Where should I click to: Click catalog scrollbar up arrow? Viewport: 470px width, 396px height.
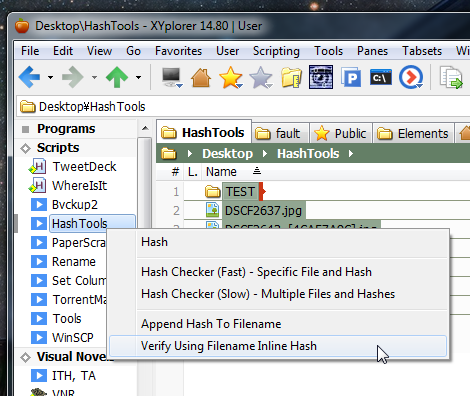[145, 128]
